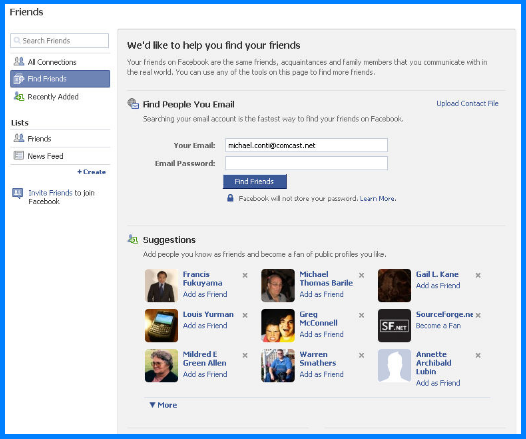Open Louis Yurman name link

[208, 315]
